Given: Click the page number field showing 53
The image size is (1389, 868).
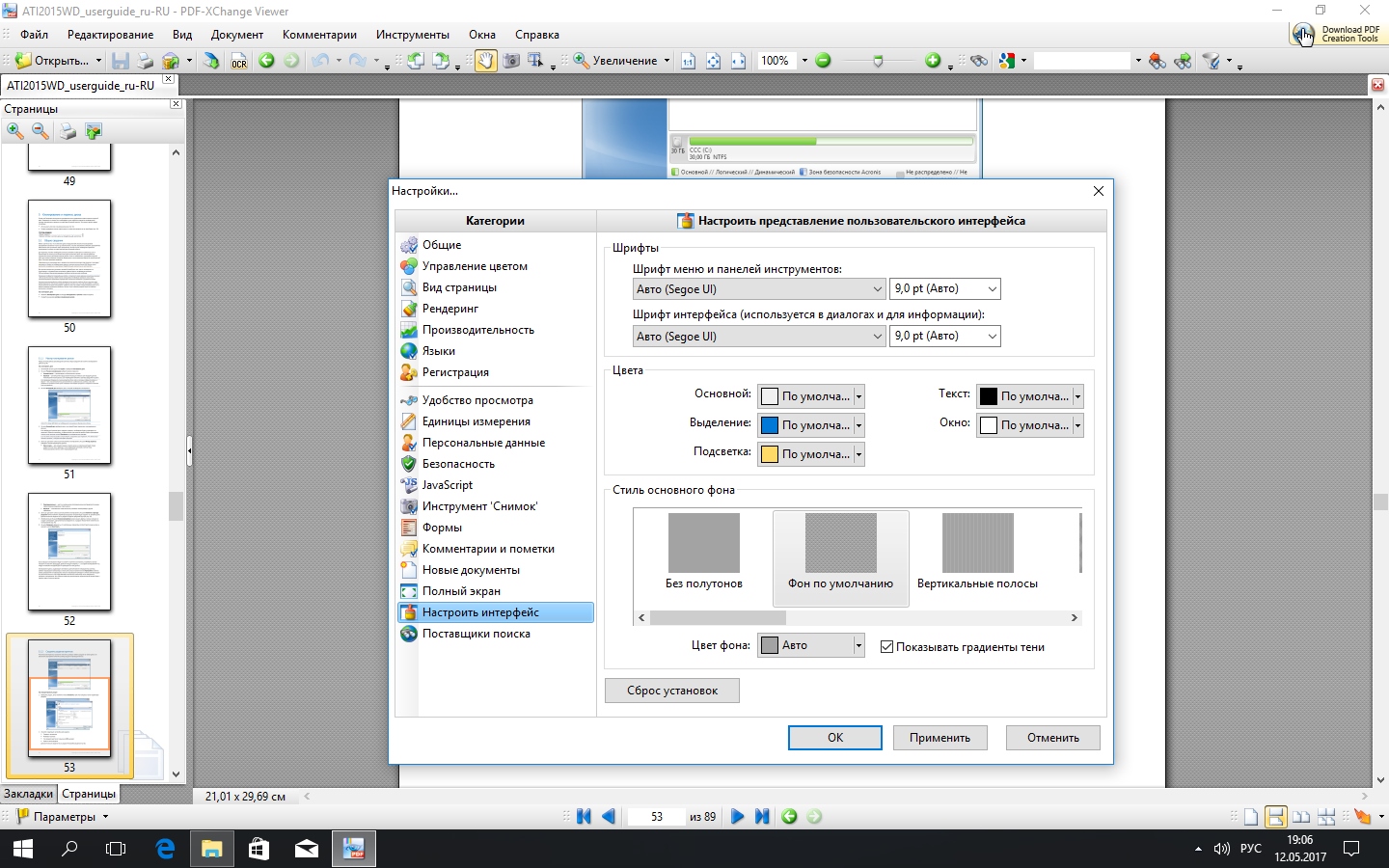Looking at the screenshot, I should (x=657, y=817).
